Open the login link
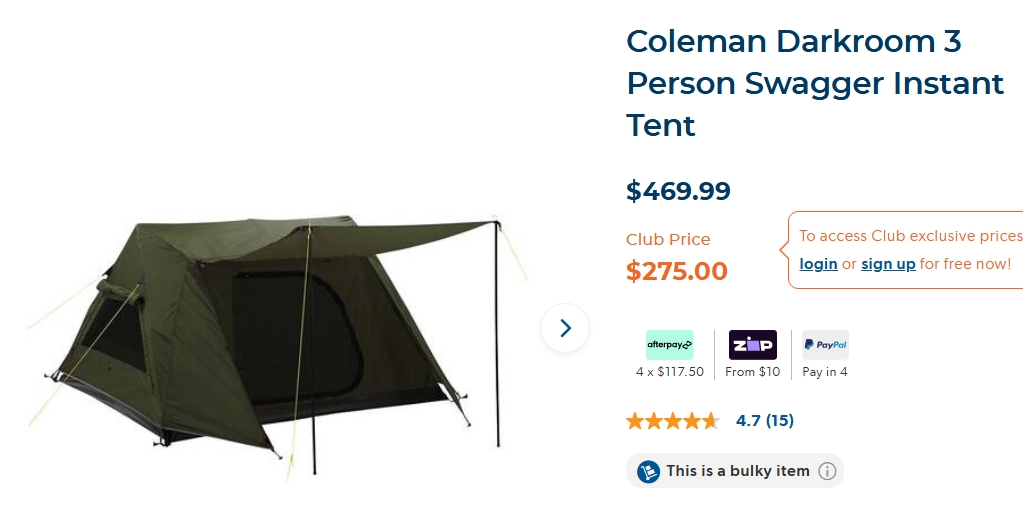This screenshot has height=525, width=1023. [818, 264]
